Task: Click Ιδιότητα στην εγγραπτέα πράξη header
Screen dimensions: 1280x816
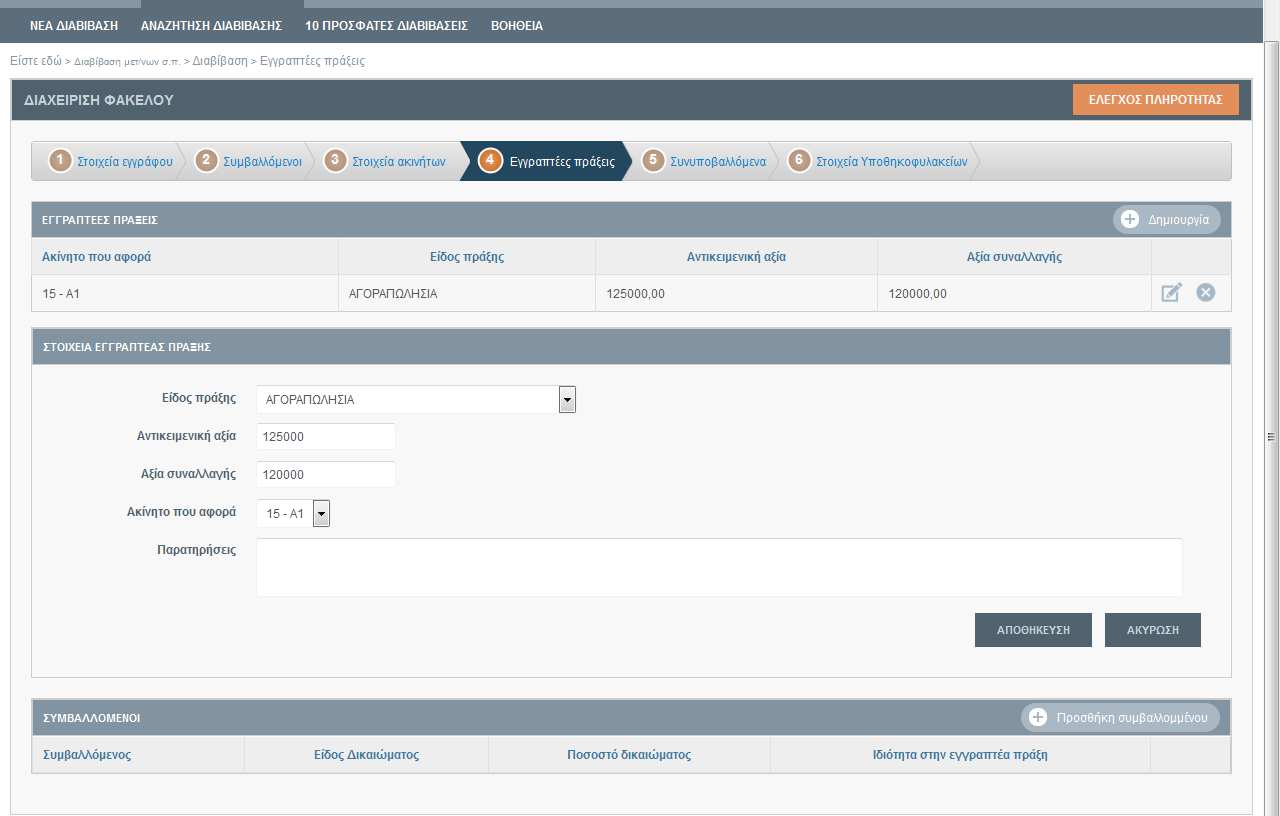Action: [960, 755]
